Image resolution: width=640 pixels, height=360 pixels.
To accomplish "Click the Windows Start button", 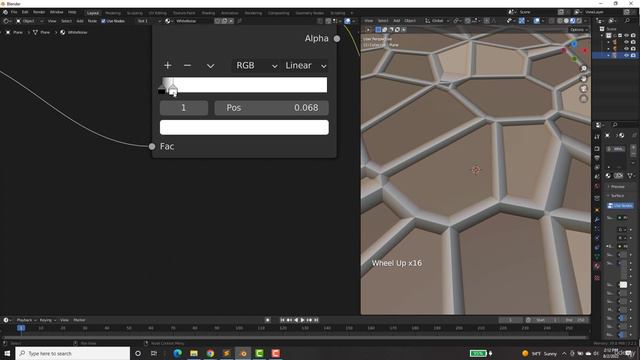I will [x=7, y=353].
